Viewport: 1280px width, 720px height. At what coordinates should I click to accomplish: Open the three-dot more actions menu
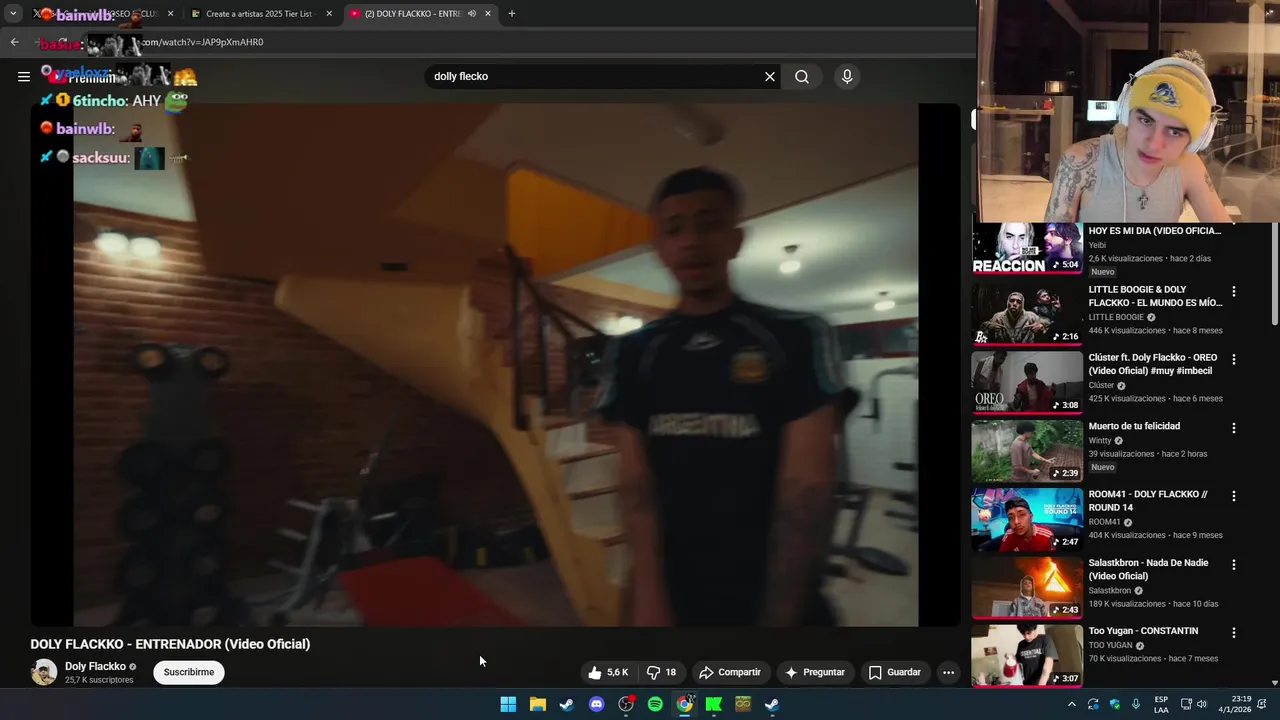point(948,672)
